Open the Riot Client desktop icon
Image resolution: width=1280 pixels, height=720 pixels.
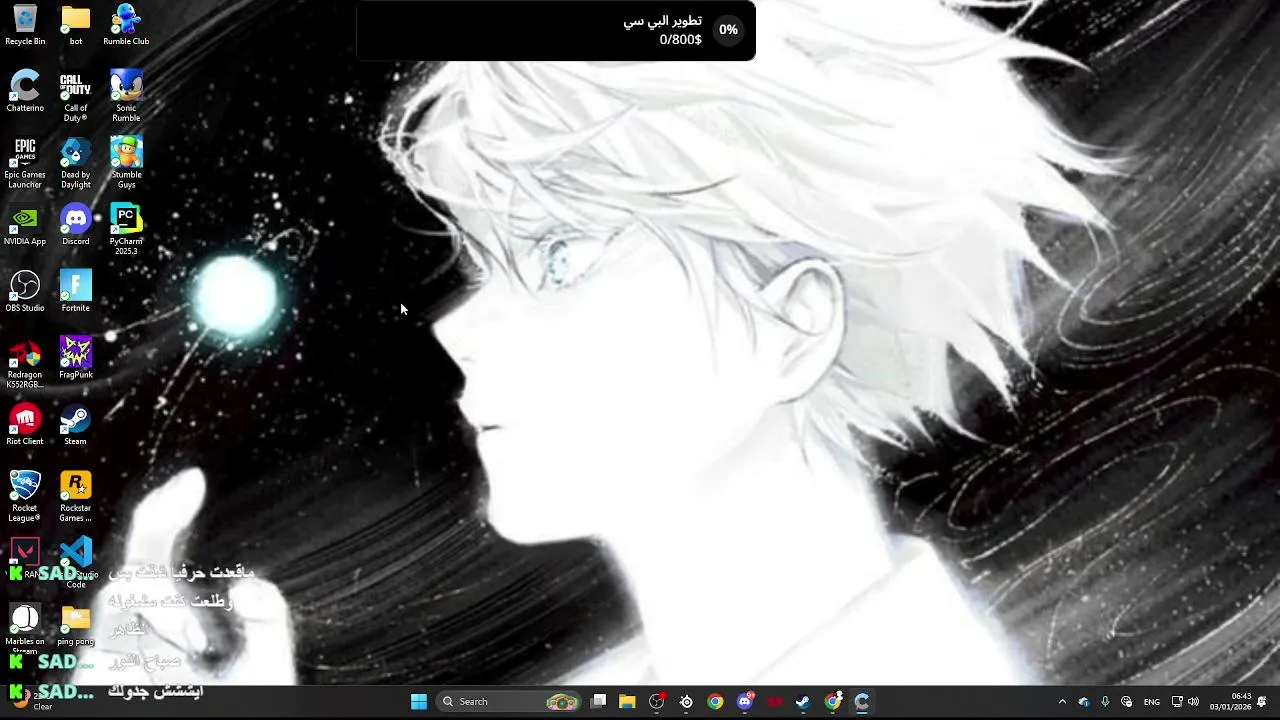pyautogui.click(x=25, y=425)
